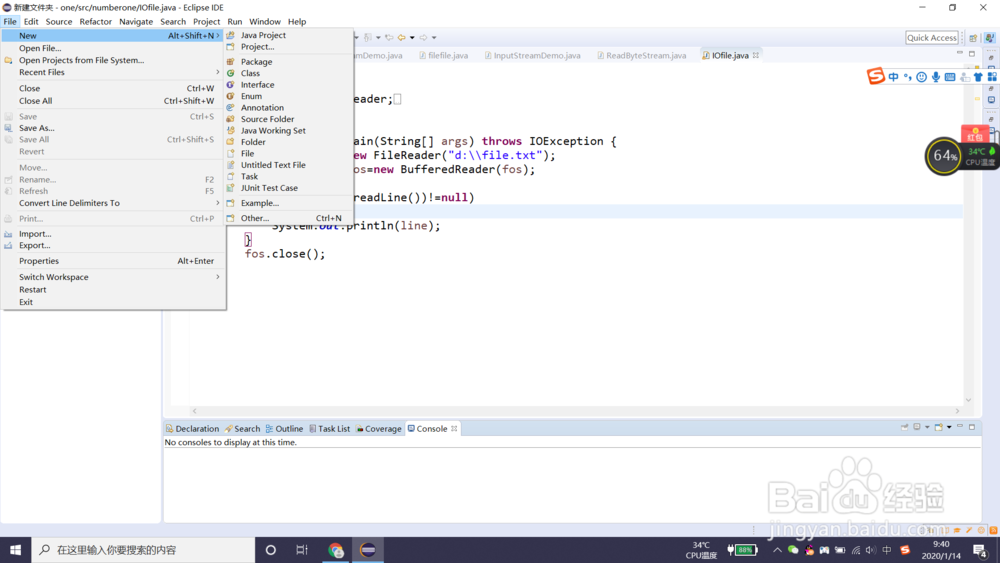The image size is (1000, 563).
Task: Click the Windows Start button
Action: [15, 550]
